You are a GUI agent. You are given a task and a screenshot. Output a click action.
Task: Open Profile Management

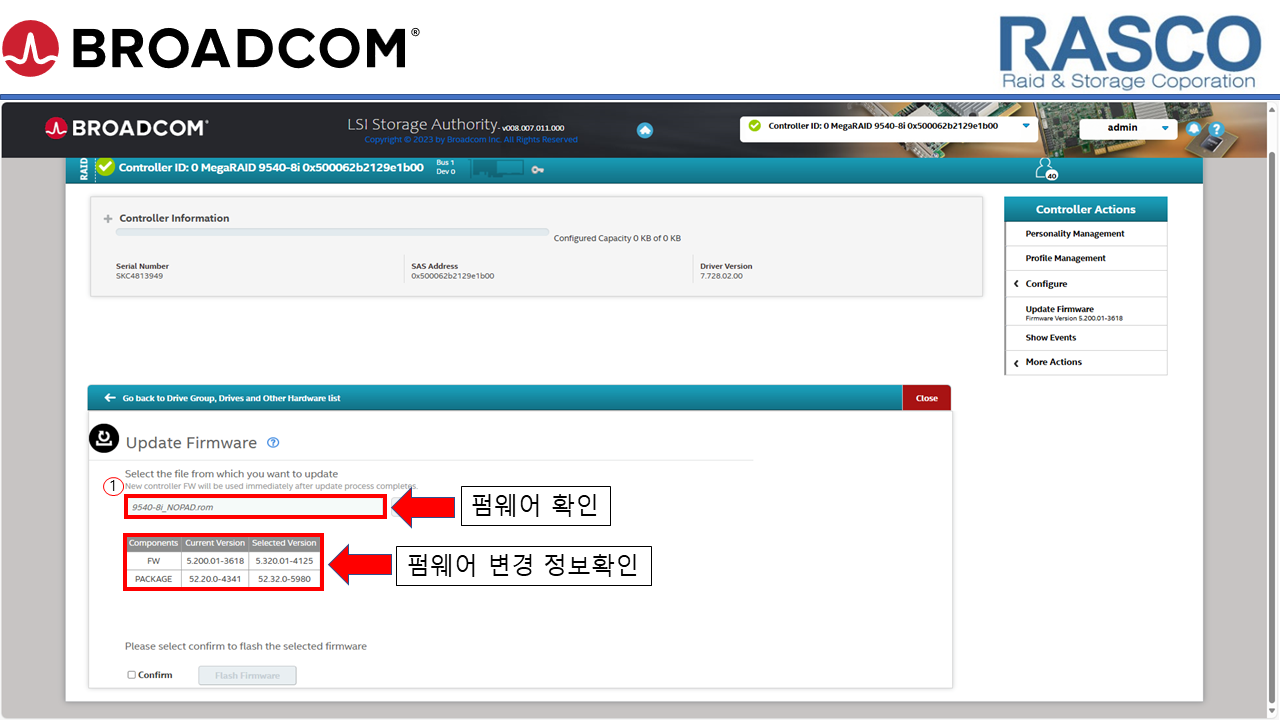1086,258
